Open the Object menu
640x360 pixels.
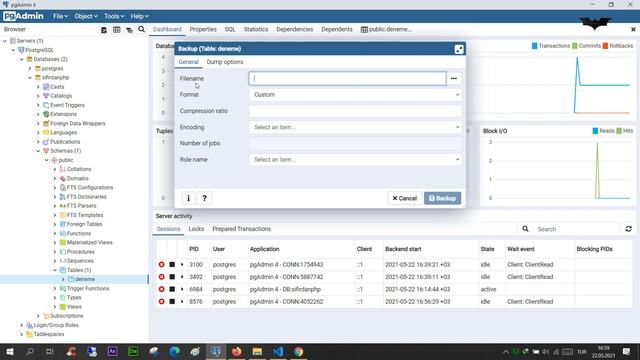point(86,16)
